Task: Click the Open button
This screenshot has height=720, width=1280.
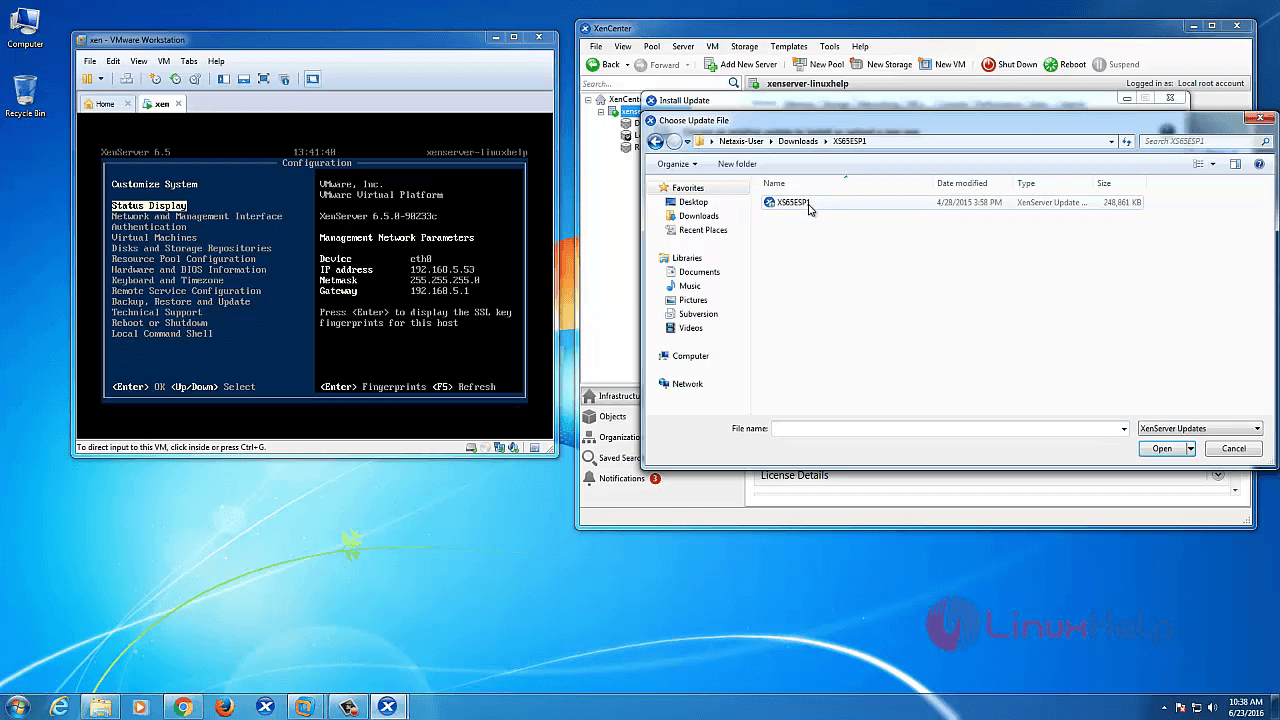Action: click(1162, 448)
